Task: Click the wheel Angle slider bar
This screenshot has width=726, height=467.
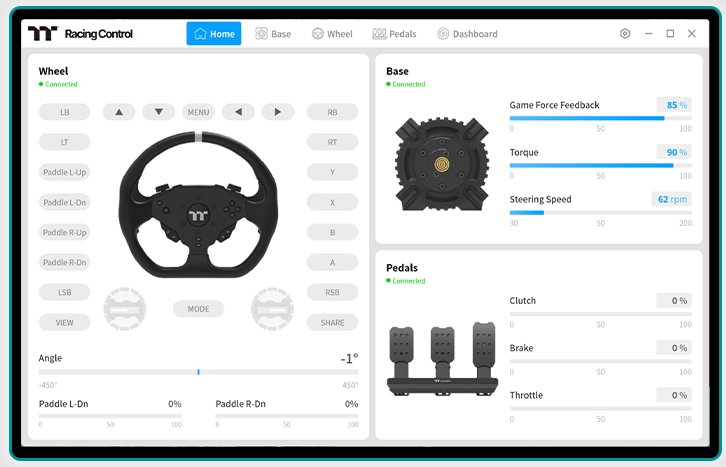Action: (x=199, y=372)
